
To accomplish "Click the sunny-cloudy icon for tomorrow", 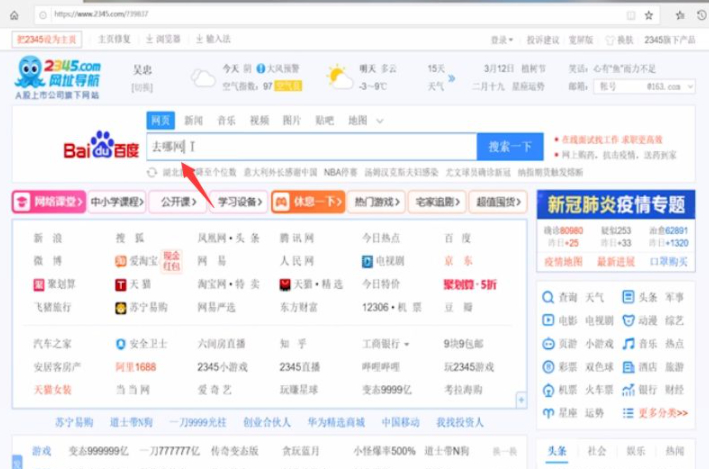I will click(340, 77).
